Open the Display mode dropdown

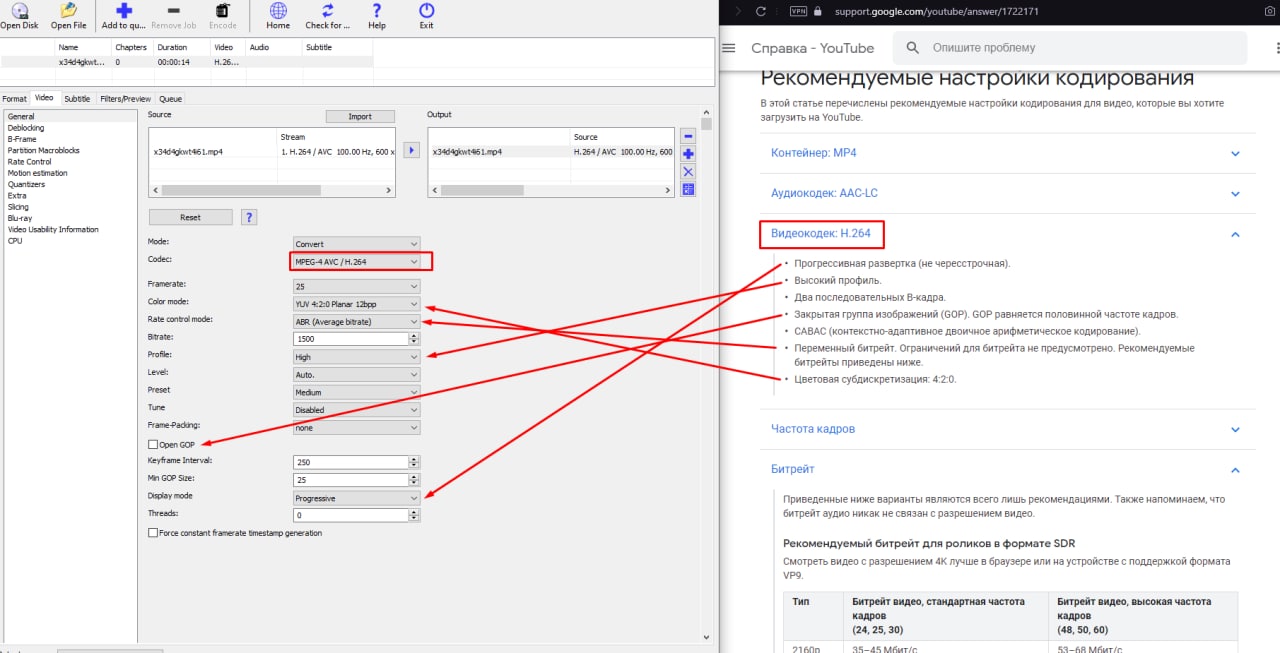click(356, 497)
